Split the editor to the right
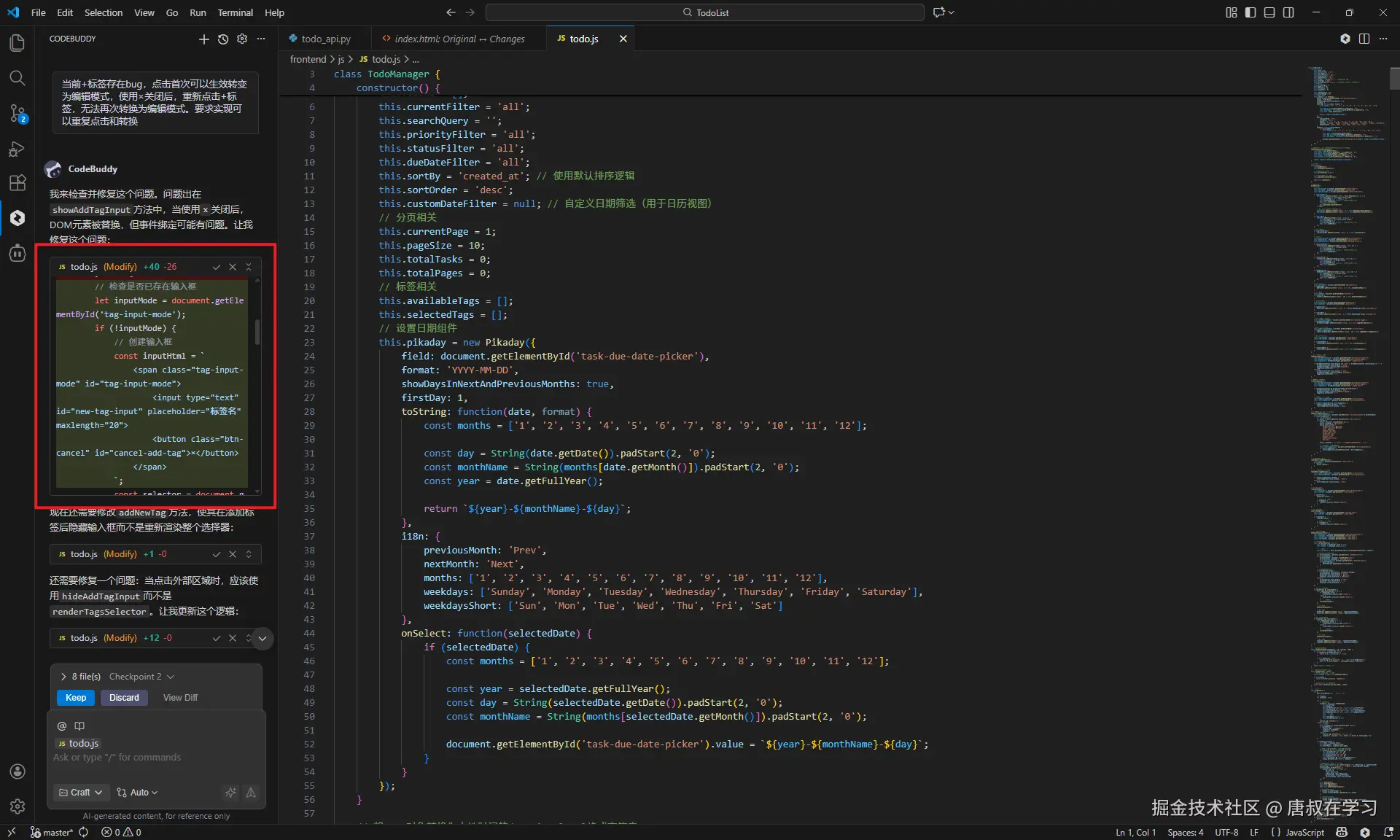Screen dimensions: 1400x840 (x=1364, y=39)
